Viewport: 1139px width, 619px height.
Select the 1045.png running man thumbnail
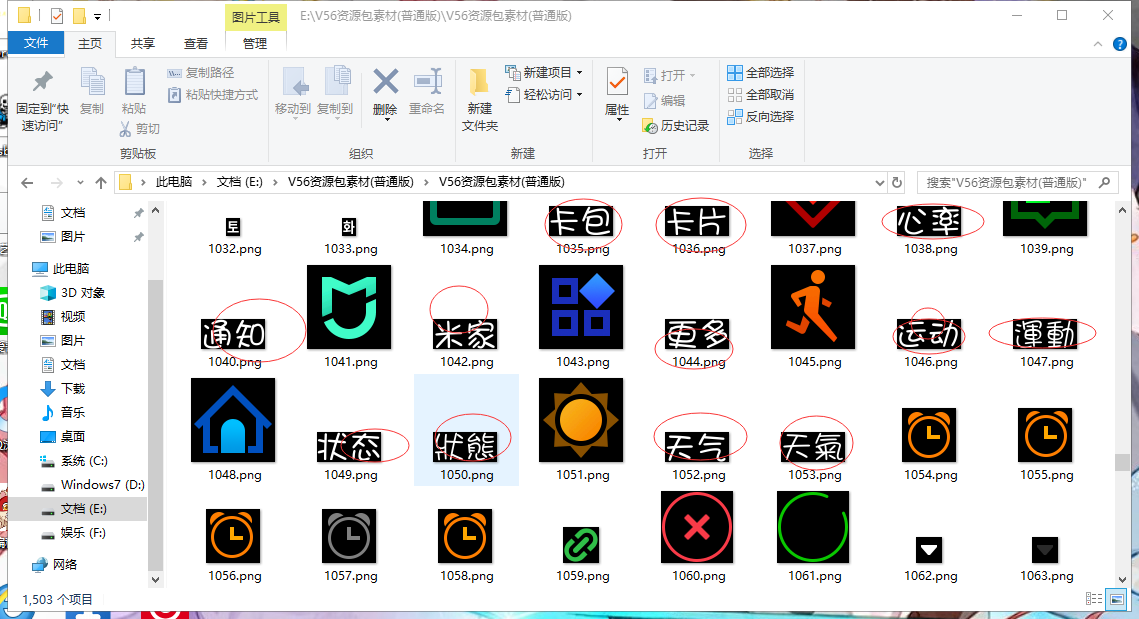point(813,307)
